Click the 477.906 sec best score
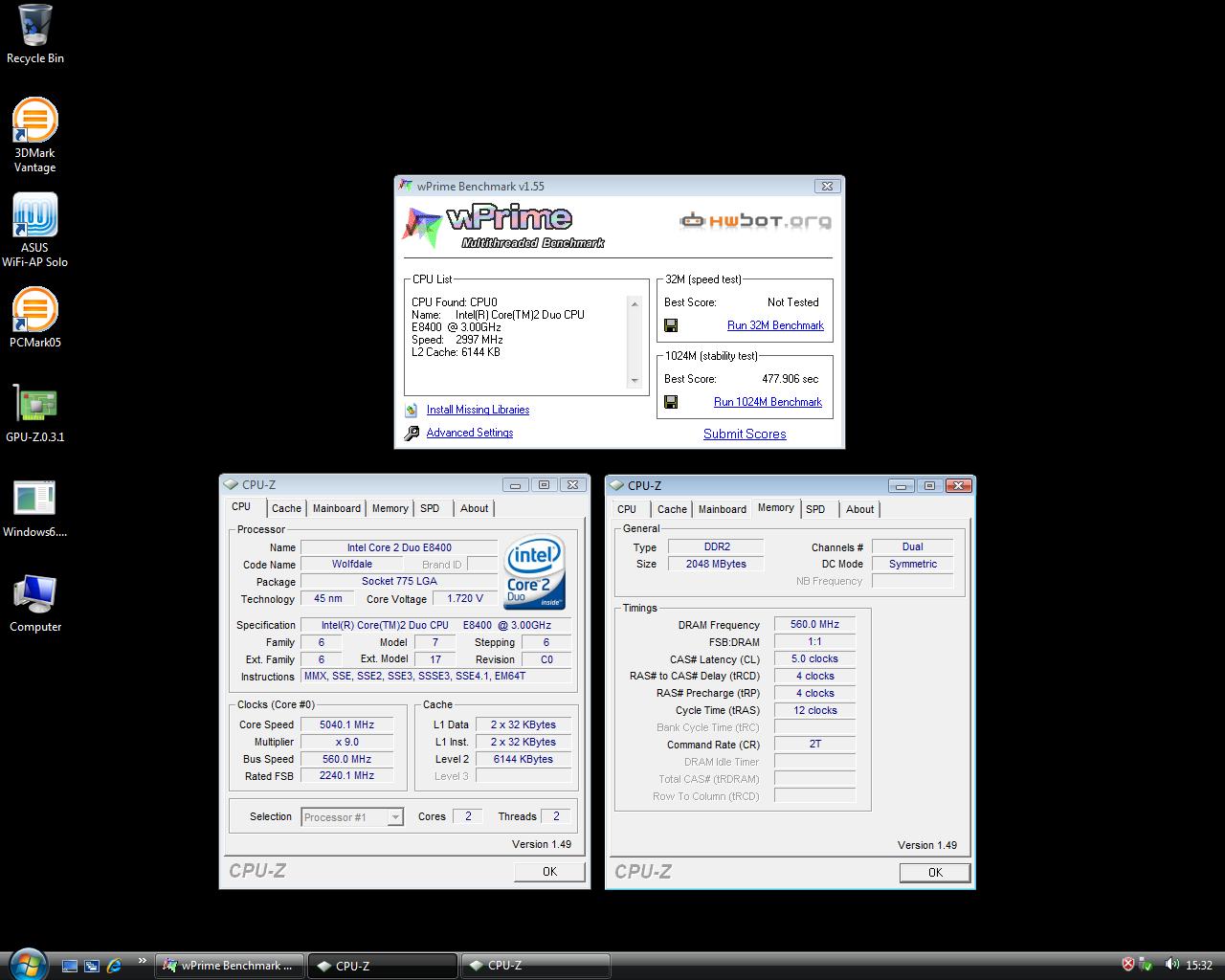This screenshot has width=1225, height=980. [791, 379]
